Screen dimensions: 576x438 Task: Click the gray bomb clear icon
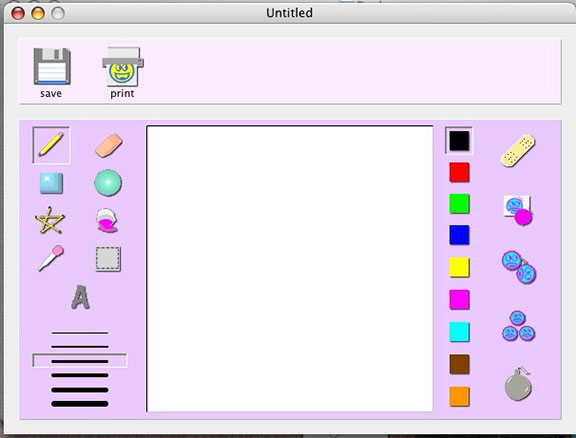point(518,384)
